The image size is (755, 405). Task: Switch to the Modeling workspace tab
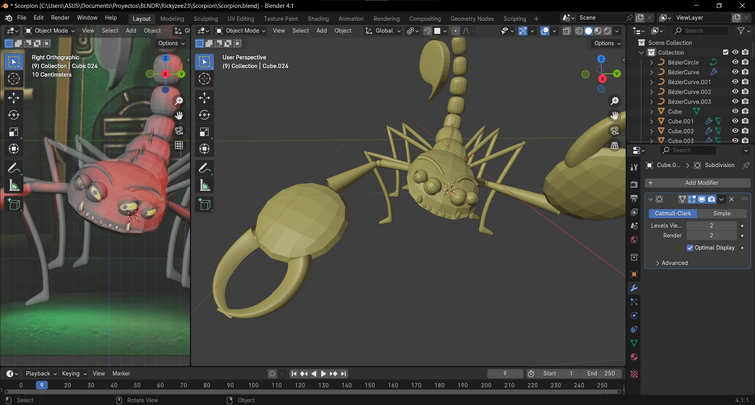pyautogui.click(x=172, y=19)
